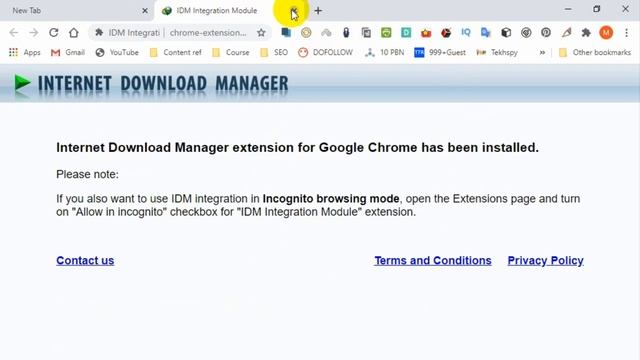Open the browser home page

click(x=73, y=33)
